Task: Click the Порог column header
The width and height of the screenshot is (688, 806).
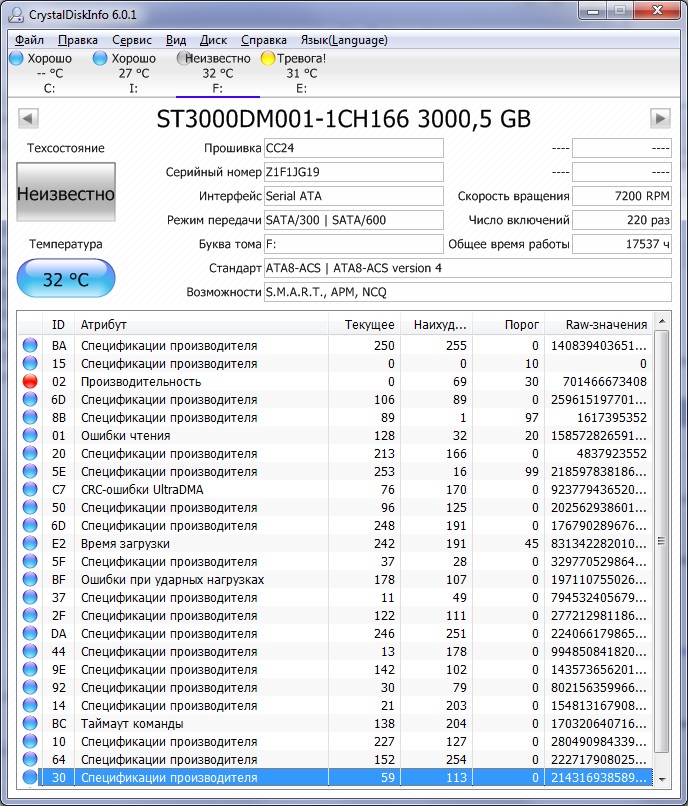Action: click(509, 325)
